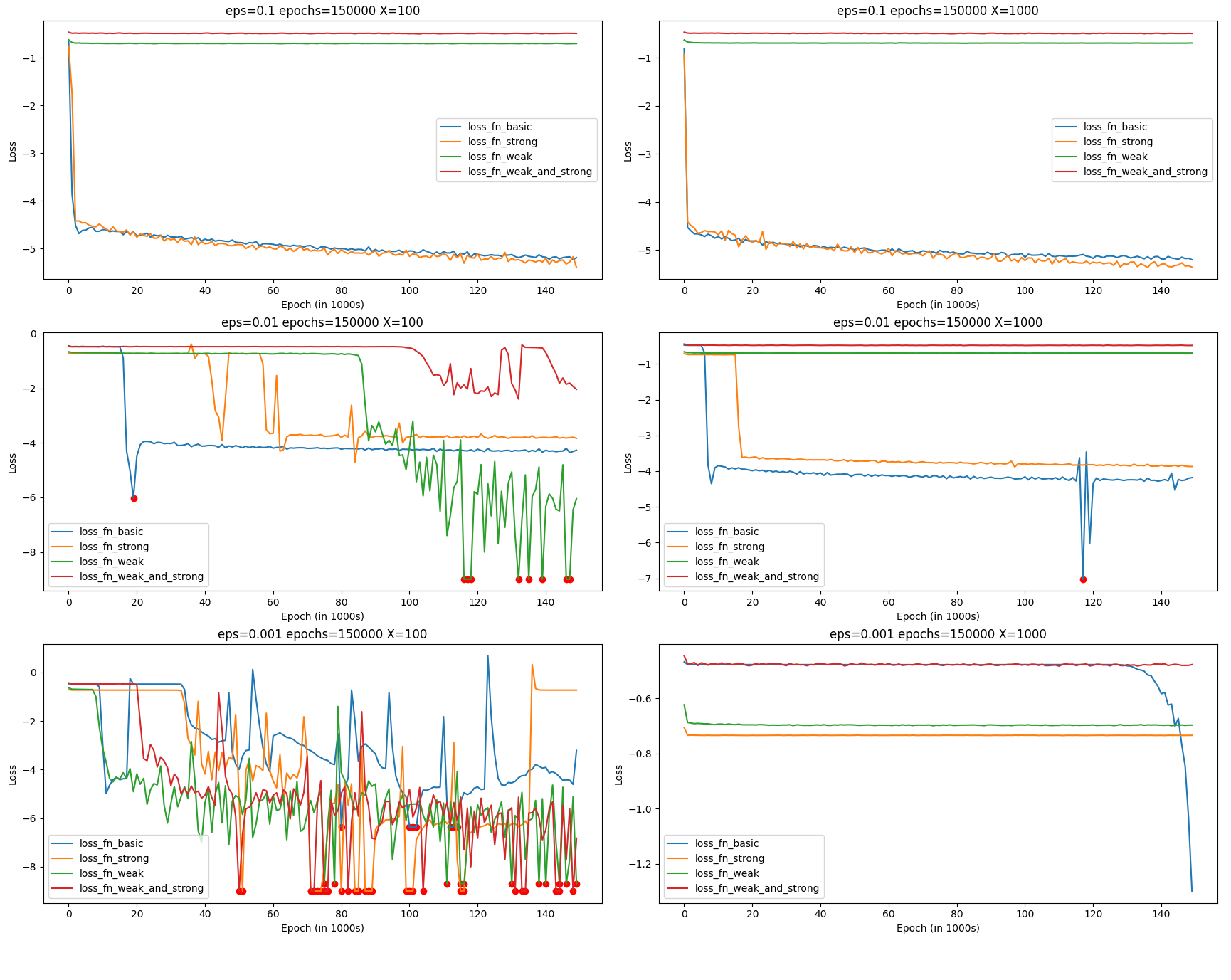Viewport: 1231px width, 980px height.
Task: Highlight 'loss_fn_weak' in the eps=0.001 X=100 legend
Action: pos(111,873)
